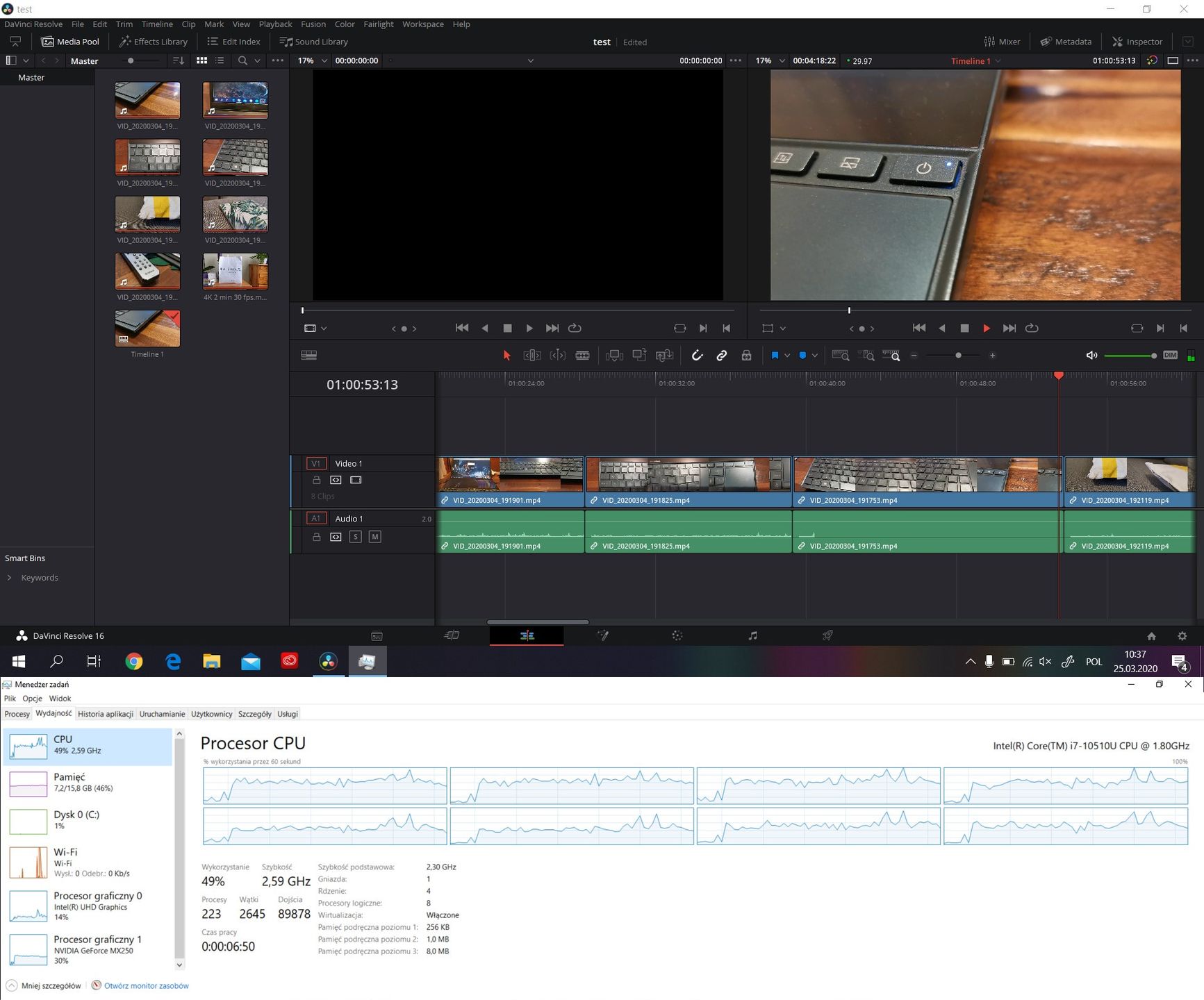Open the Mixer panel

pos(1003,42)
